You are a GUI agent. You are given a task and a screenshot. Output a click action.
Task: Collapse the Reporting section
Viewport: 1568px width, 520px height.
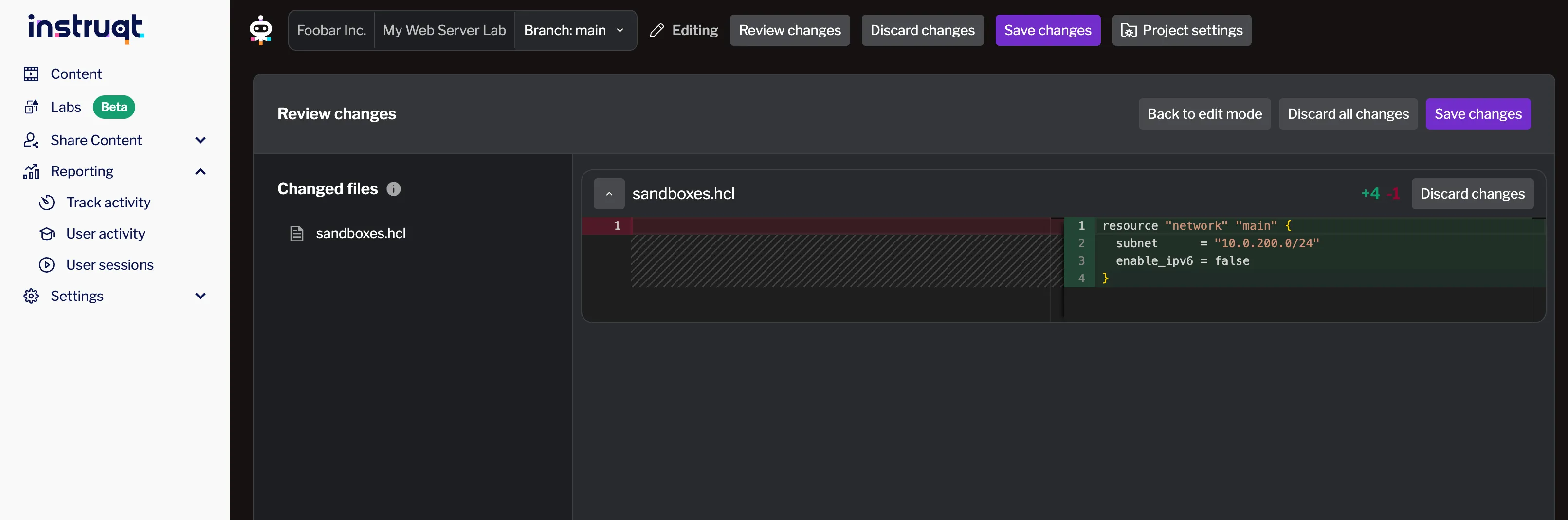tap(201, 172)
